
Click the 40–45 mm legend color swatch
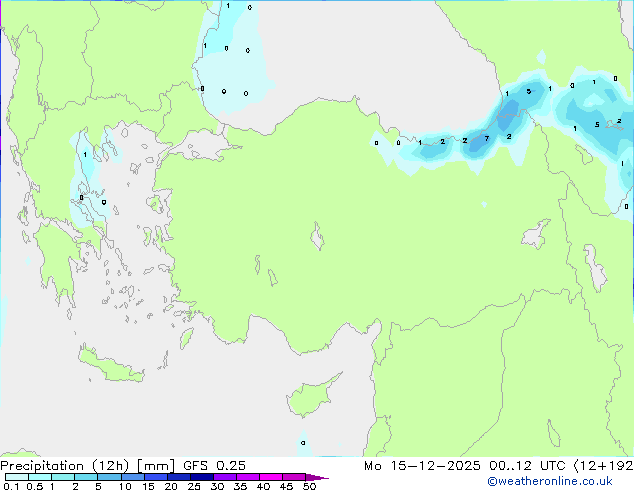click(x=271, y=477)
